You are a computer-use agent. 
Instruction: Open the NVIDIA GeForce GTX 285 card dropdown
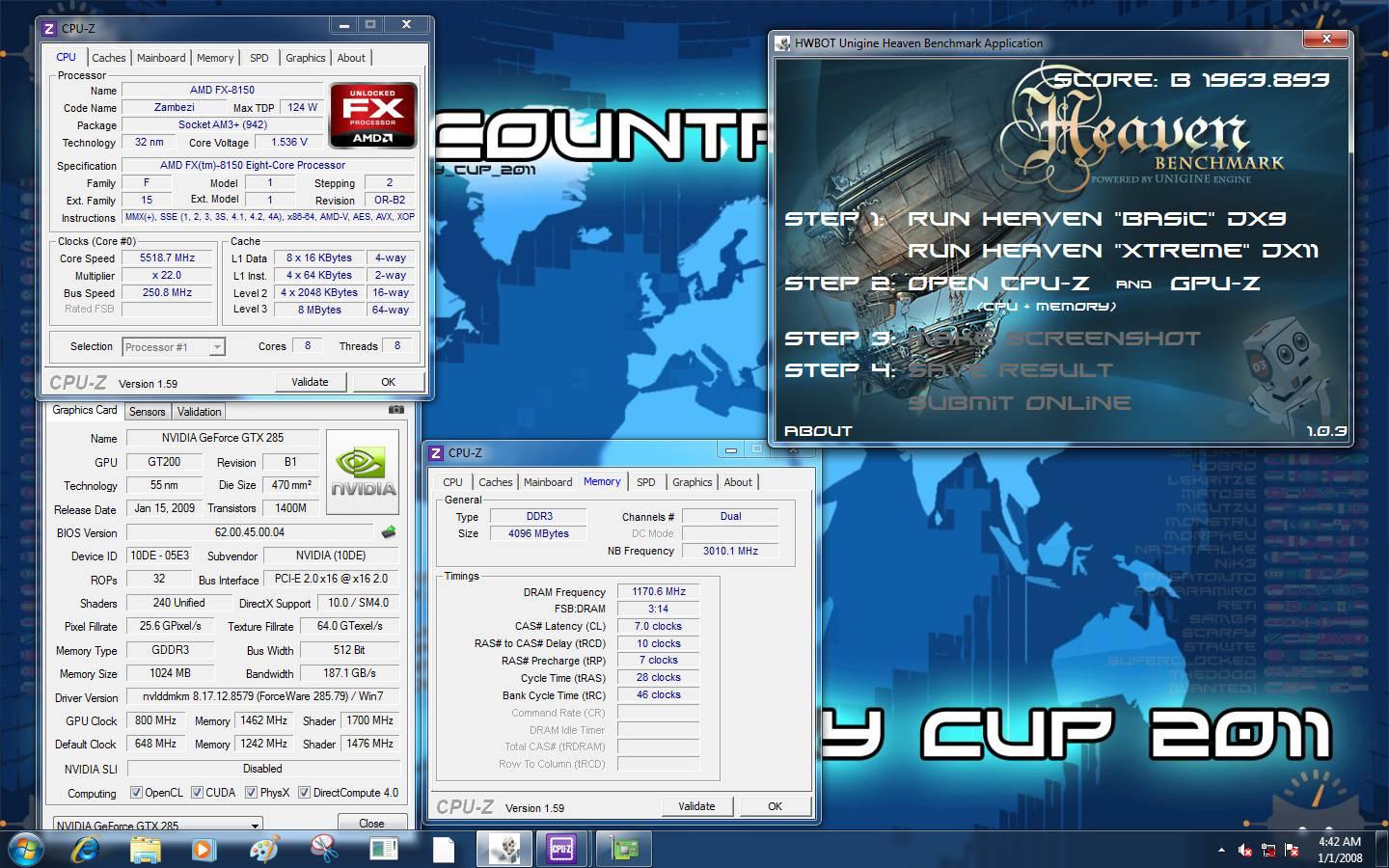pyautogui.click(x=156, y=826)
